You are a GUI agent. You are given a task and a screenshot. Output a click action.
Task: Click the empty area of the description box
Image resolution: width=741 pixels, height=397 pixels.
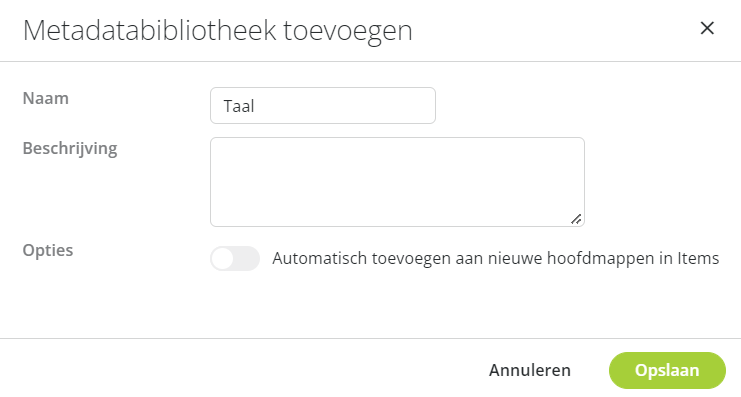pyautogui.click(x=397, y=182)
